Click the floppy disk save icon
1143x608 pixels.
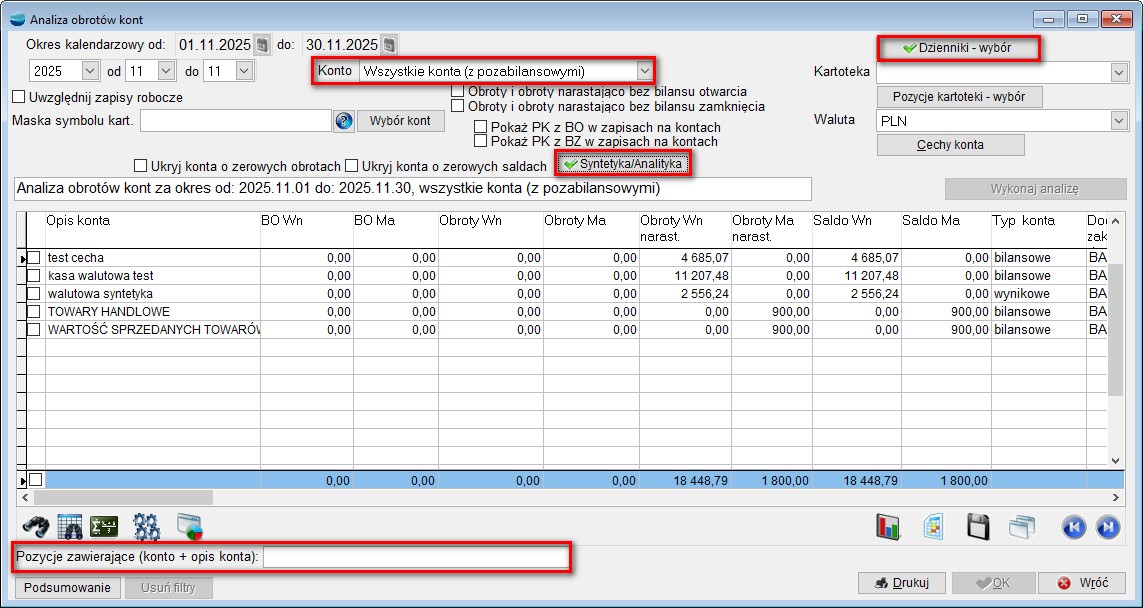tap(978, 527)
